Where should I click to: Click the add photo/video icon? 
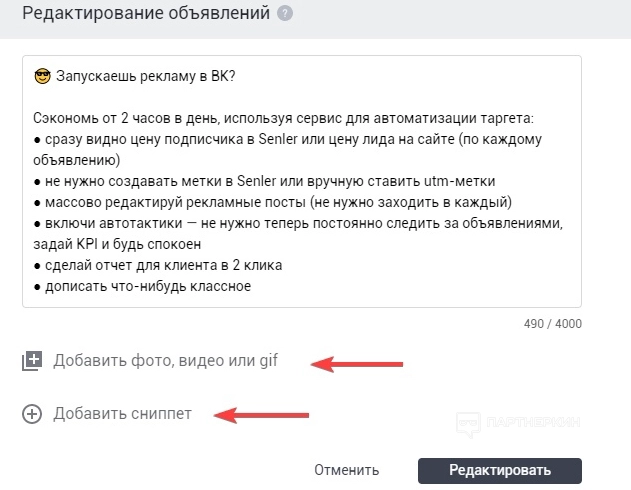point(32,362)
